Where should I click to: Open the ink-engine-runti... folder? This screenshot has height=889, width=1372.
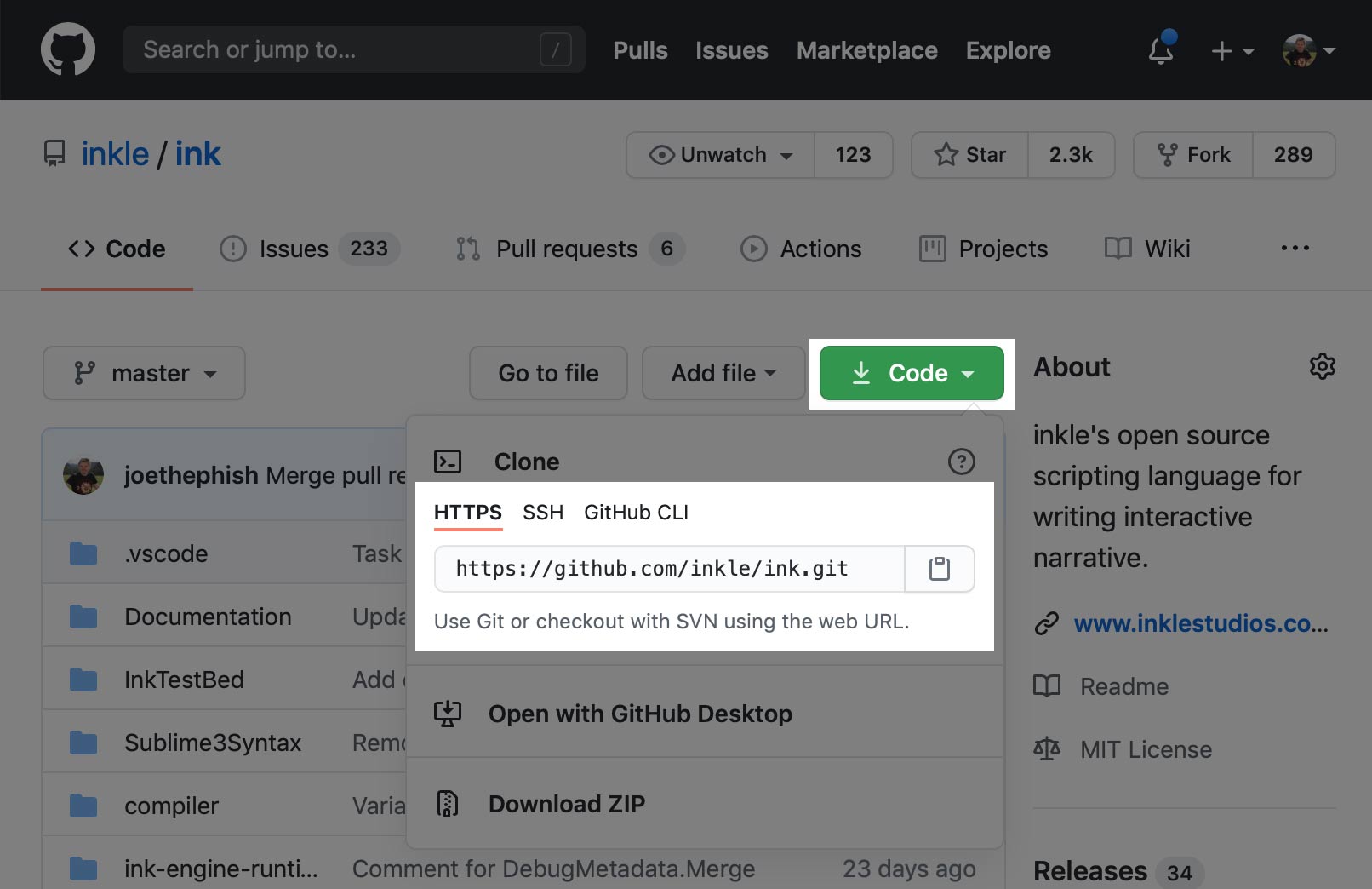coord(220,869)
